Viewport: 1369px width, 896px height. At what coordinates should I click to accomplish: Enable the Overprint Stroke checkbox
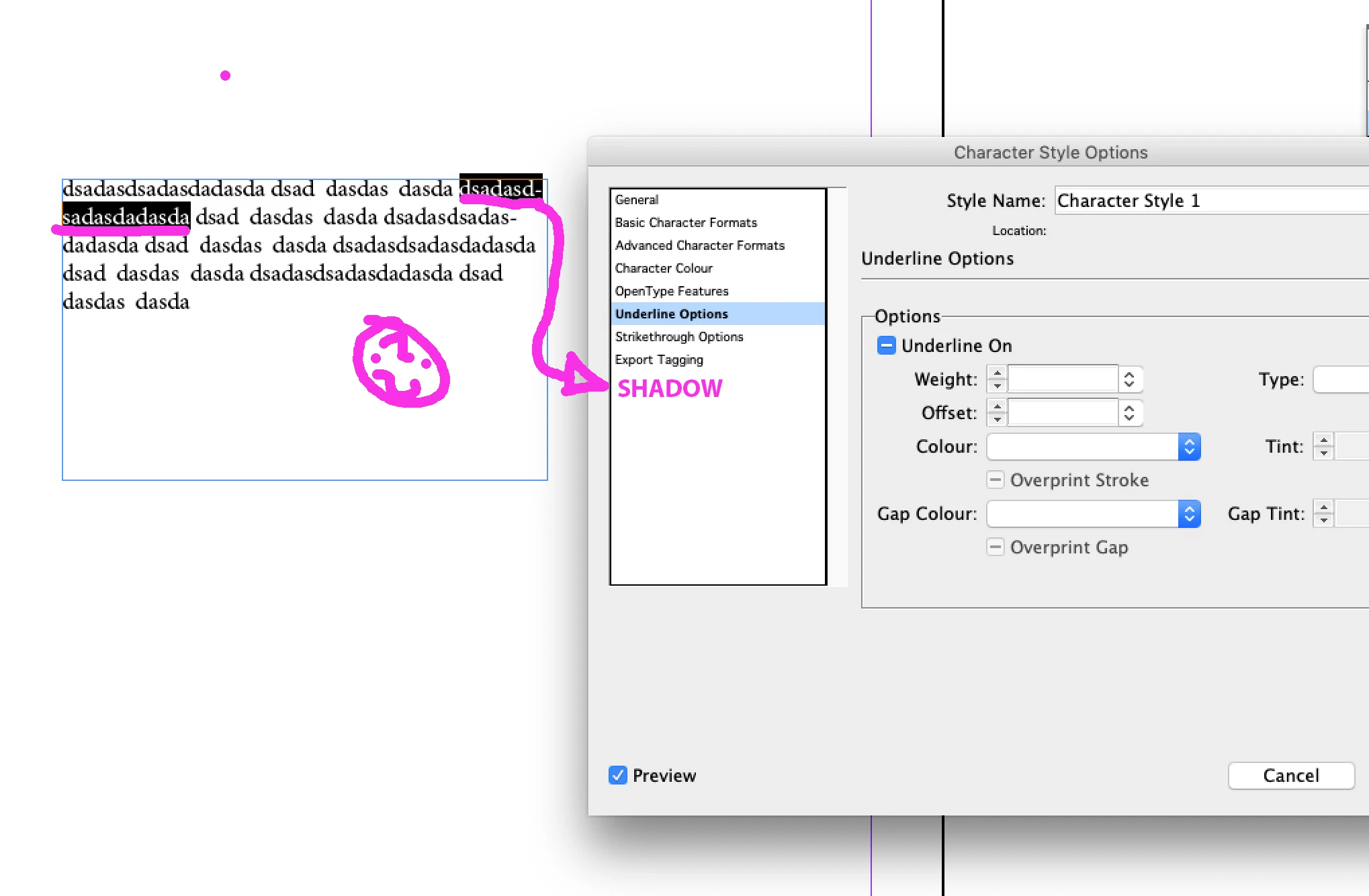[996, 480]
